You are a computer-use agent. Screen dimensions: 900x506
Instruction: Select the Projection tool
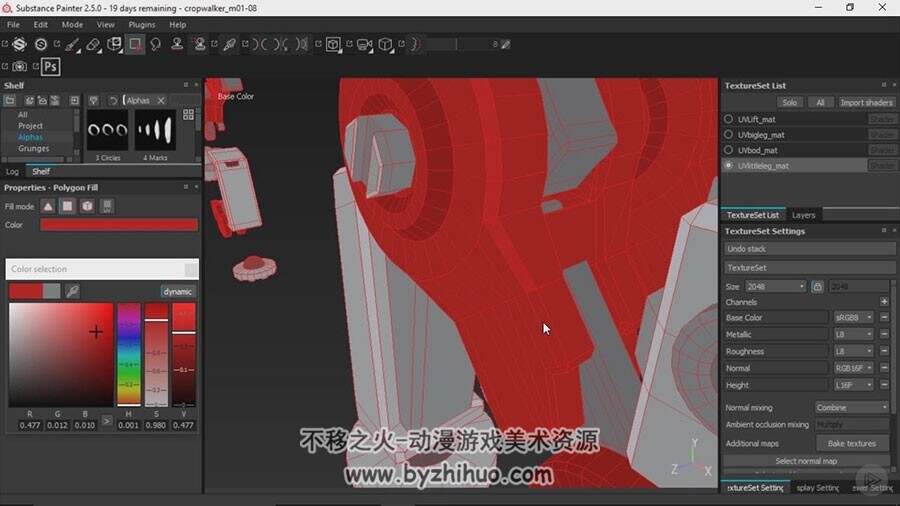[114, 45]
